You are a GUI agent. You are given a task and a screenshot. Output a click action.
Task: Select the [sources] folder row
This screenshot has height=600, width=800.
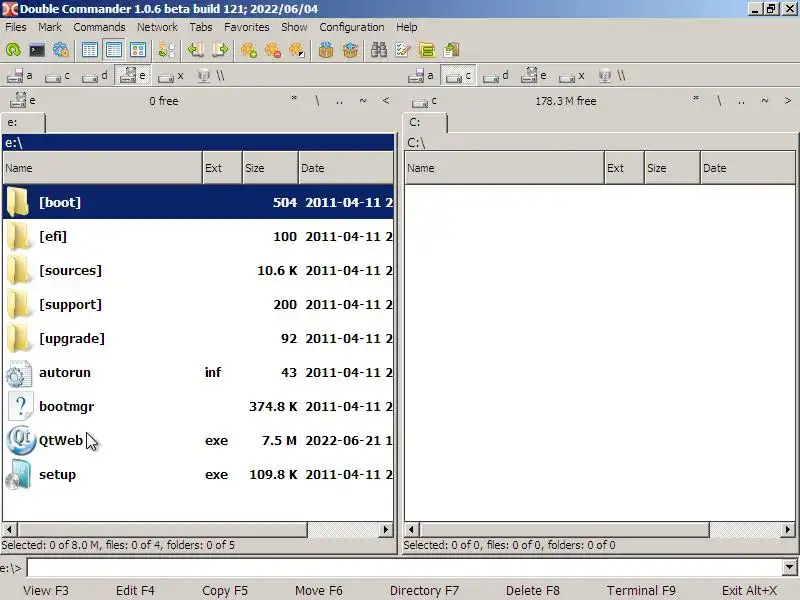[x=198, y=270]
